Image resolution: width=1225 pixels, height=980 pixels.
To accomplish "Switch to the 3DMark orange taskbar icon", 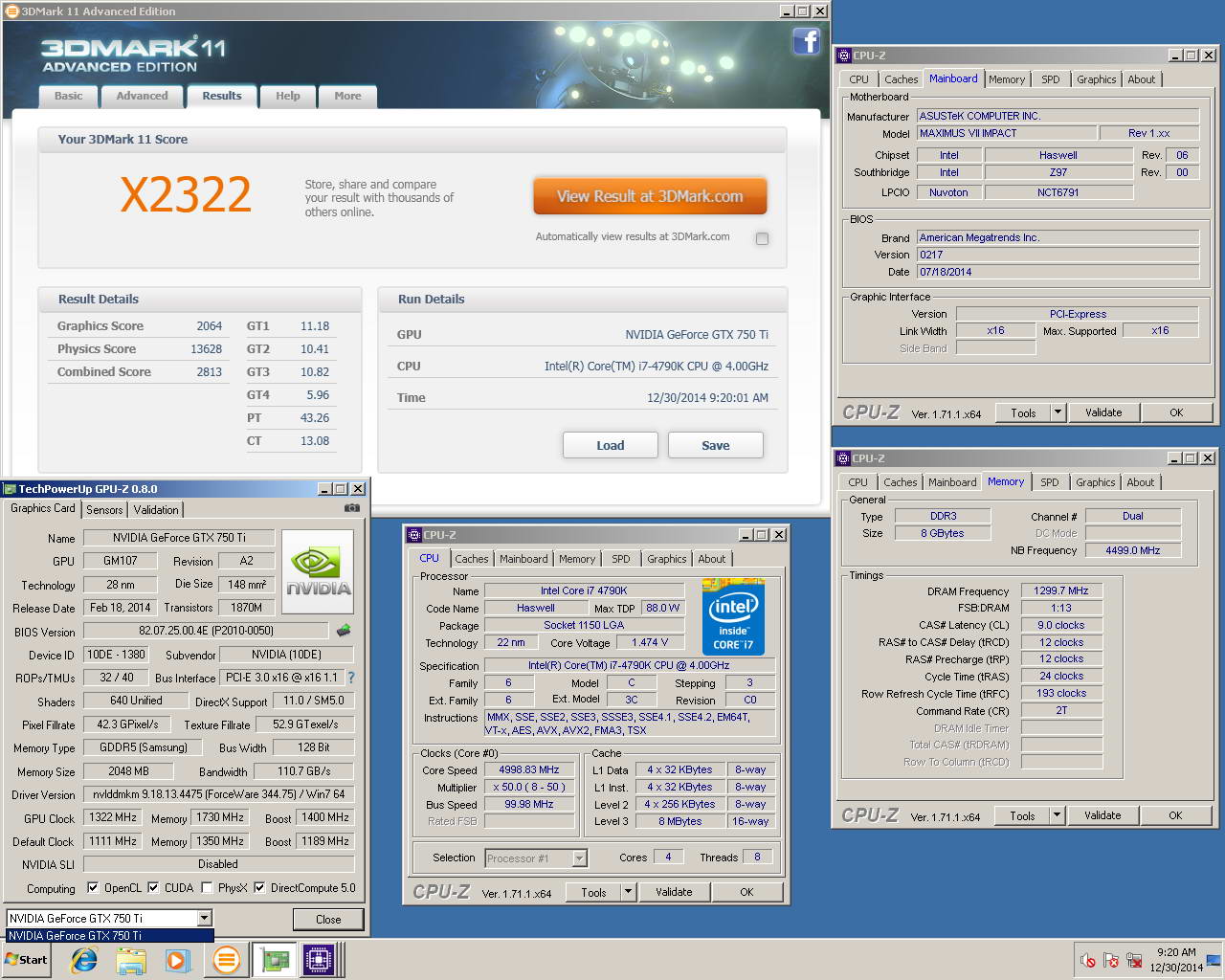I will [226, 960].
